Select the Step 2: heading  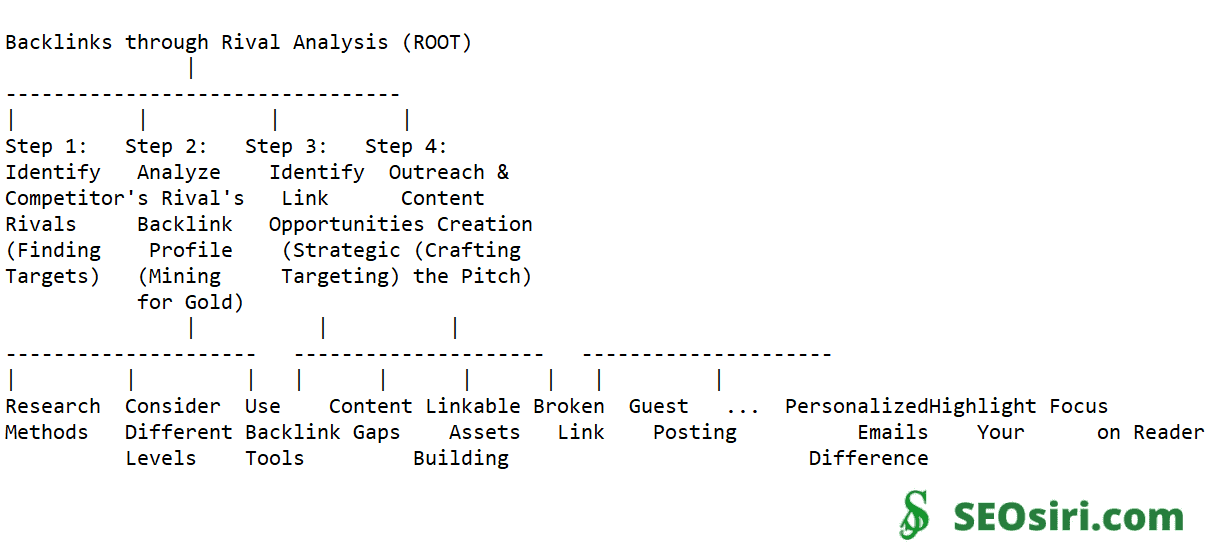tap(166, 147)
